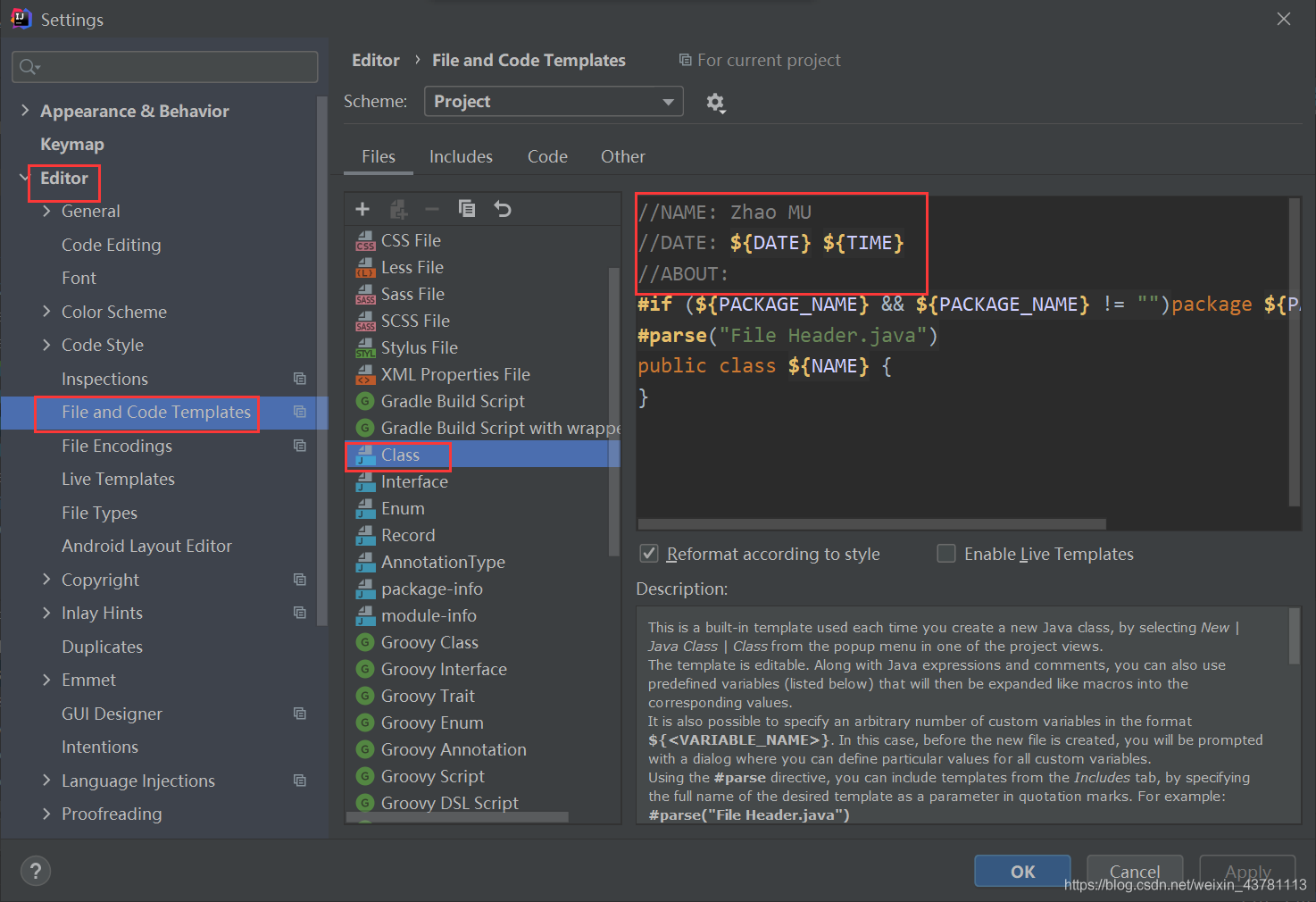Viewport: 1316px width, 902px height.
Task: Open Intentions settings page
Action: pos(100,747)
